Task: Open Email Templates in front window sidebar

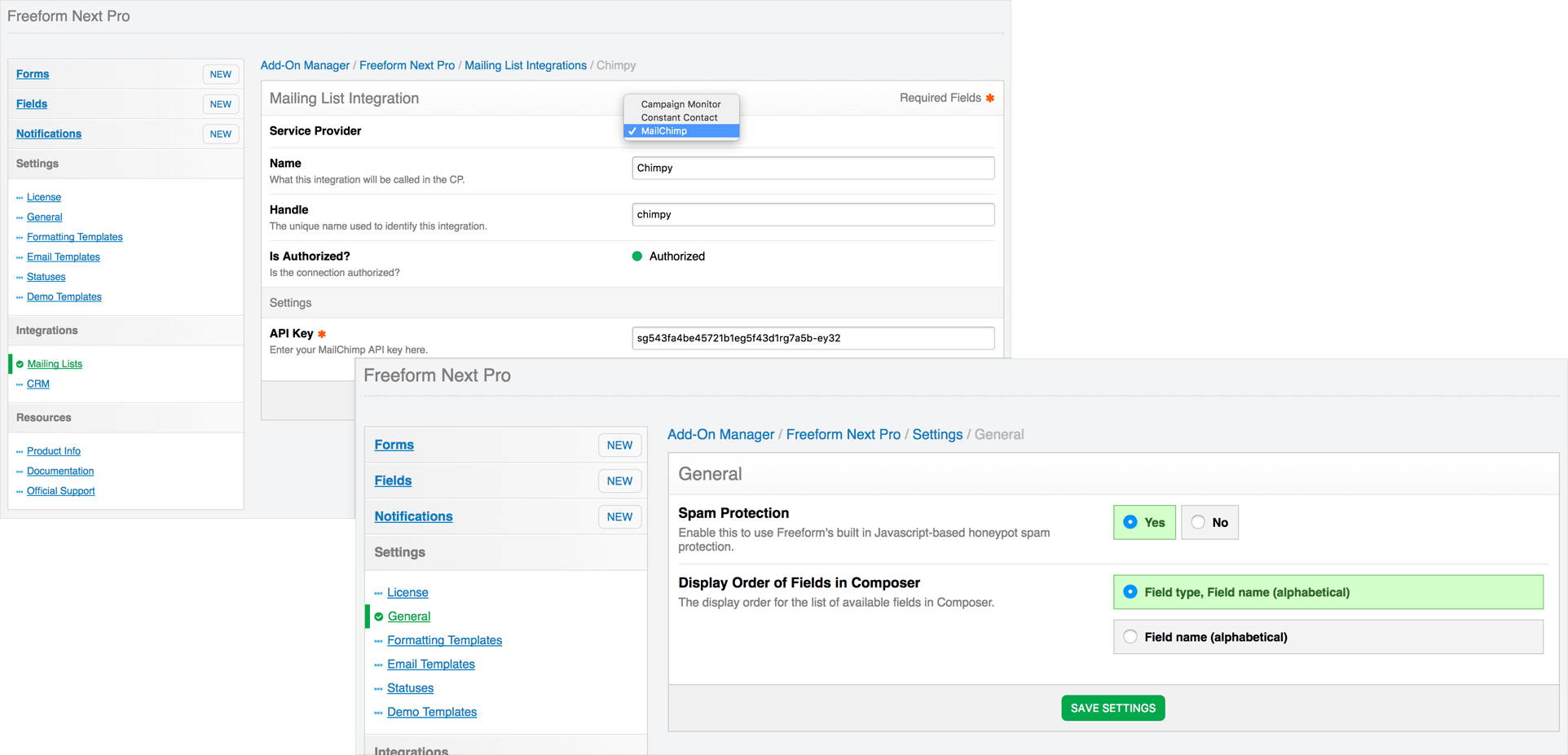Action: [x=431, y=665]
